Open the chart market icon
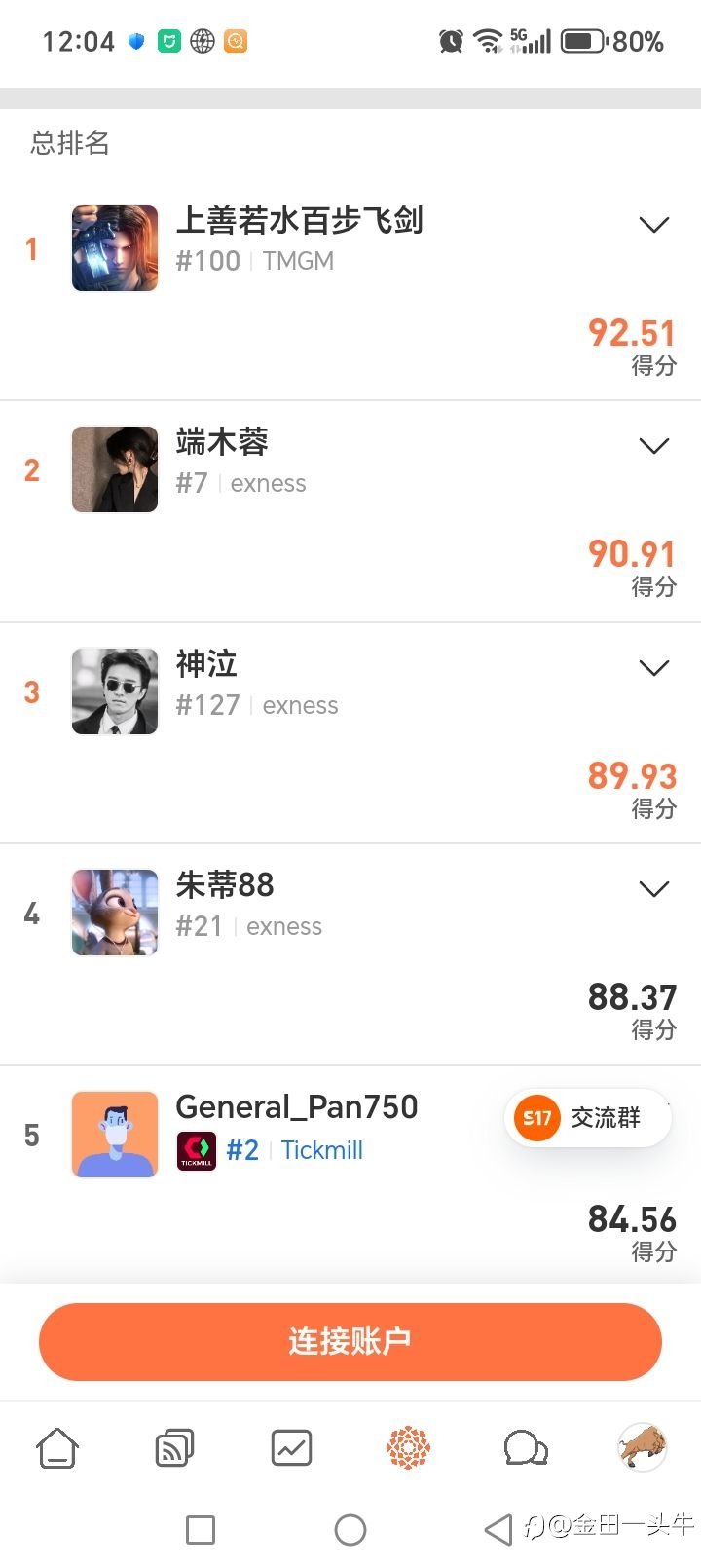 pos(291,1448)
